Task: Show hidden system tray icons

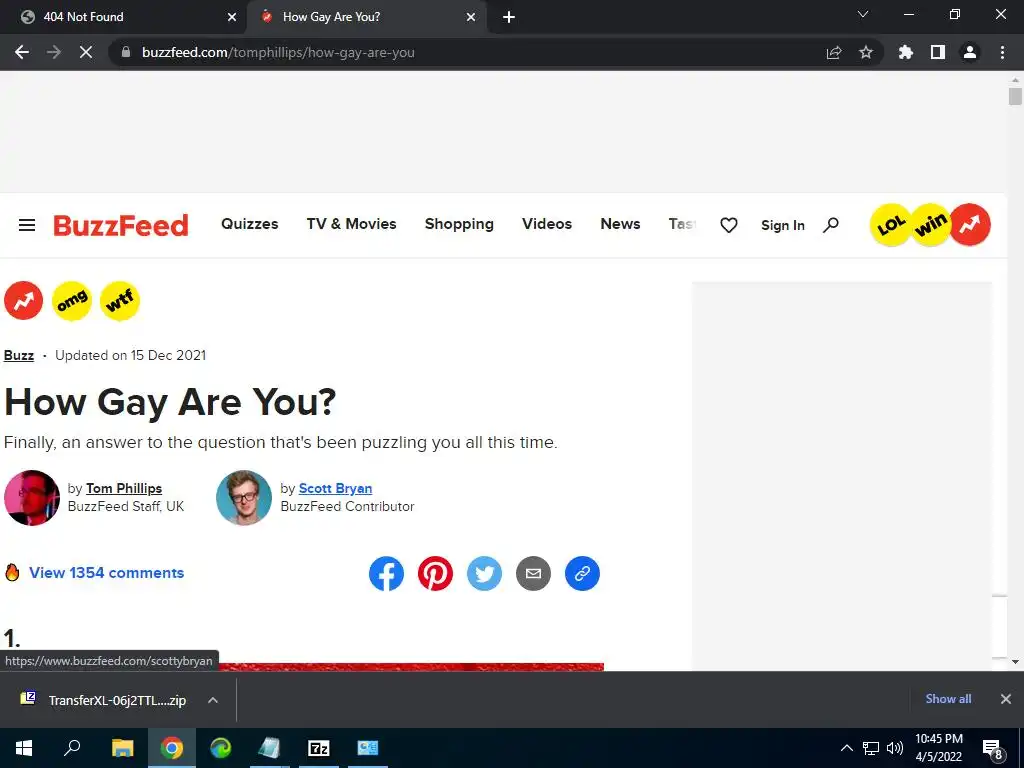Action: pos(846,748)
